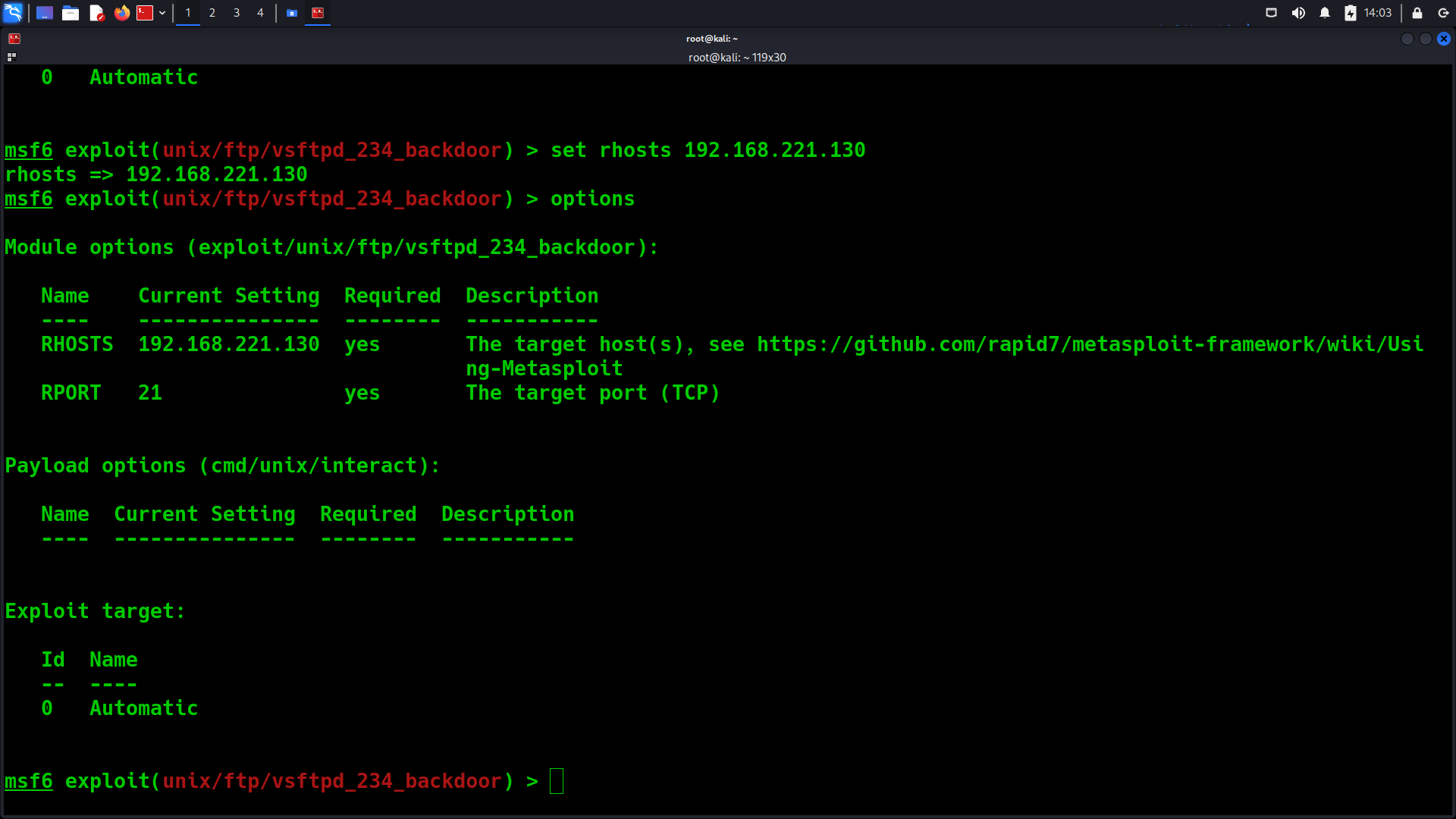The width and height of the screenshot is (1456, 819).
Task: Select the file manager window in taskbar
Action: pos(292,13)
